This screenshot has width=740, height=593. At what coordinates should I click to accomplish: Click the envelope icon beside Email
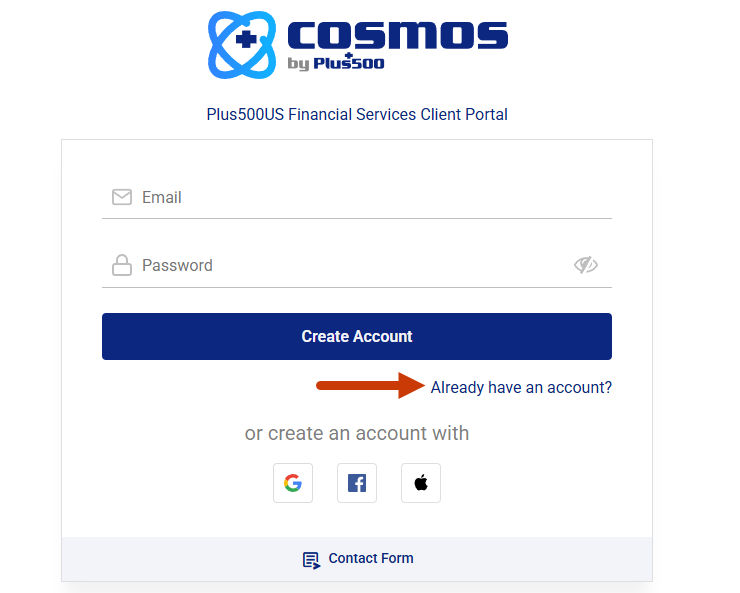[x=122, y=197]
